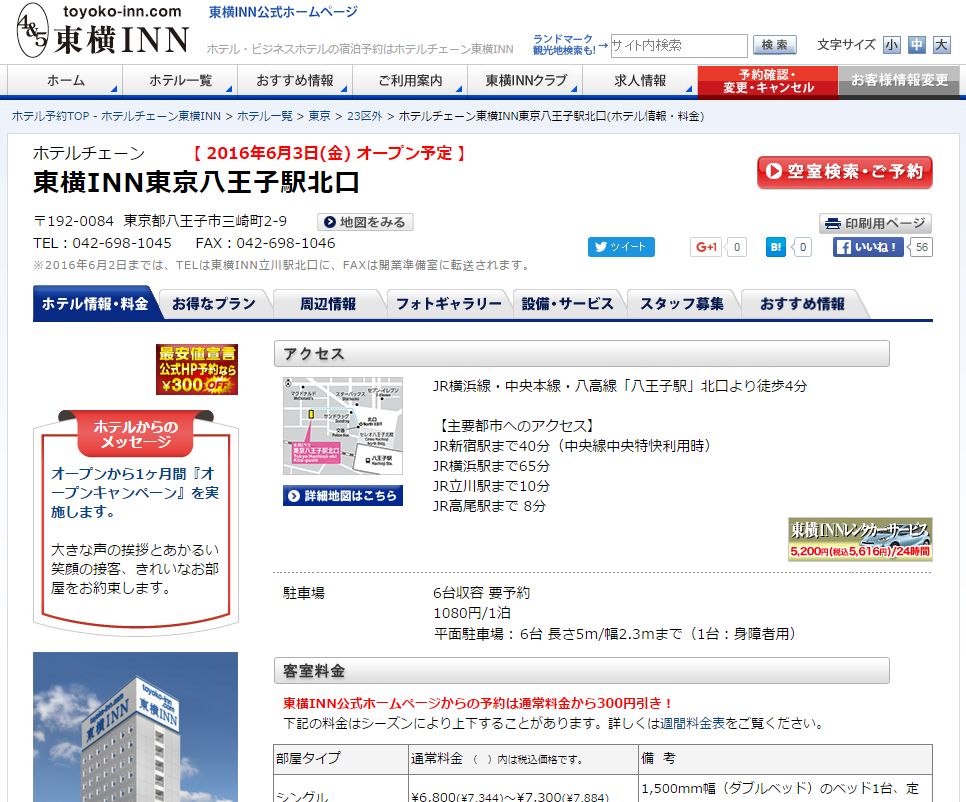Screen dimensions: 966x802
Task: Select large 大 font size
Action: (941, 45)
